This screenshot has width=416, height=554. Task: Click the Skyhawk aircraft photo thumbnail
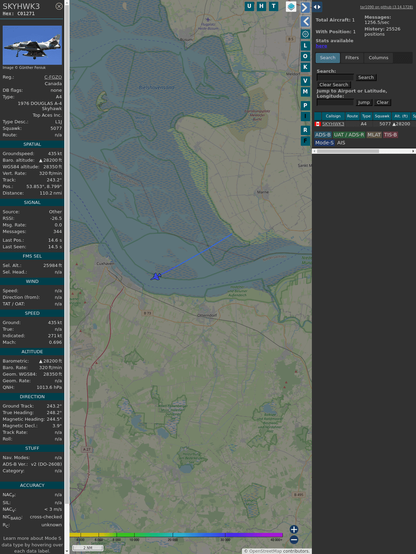(x=32, y=45)
